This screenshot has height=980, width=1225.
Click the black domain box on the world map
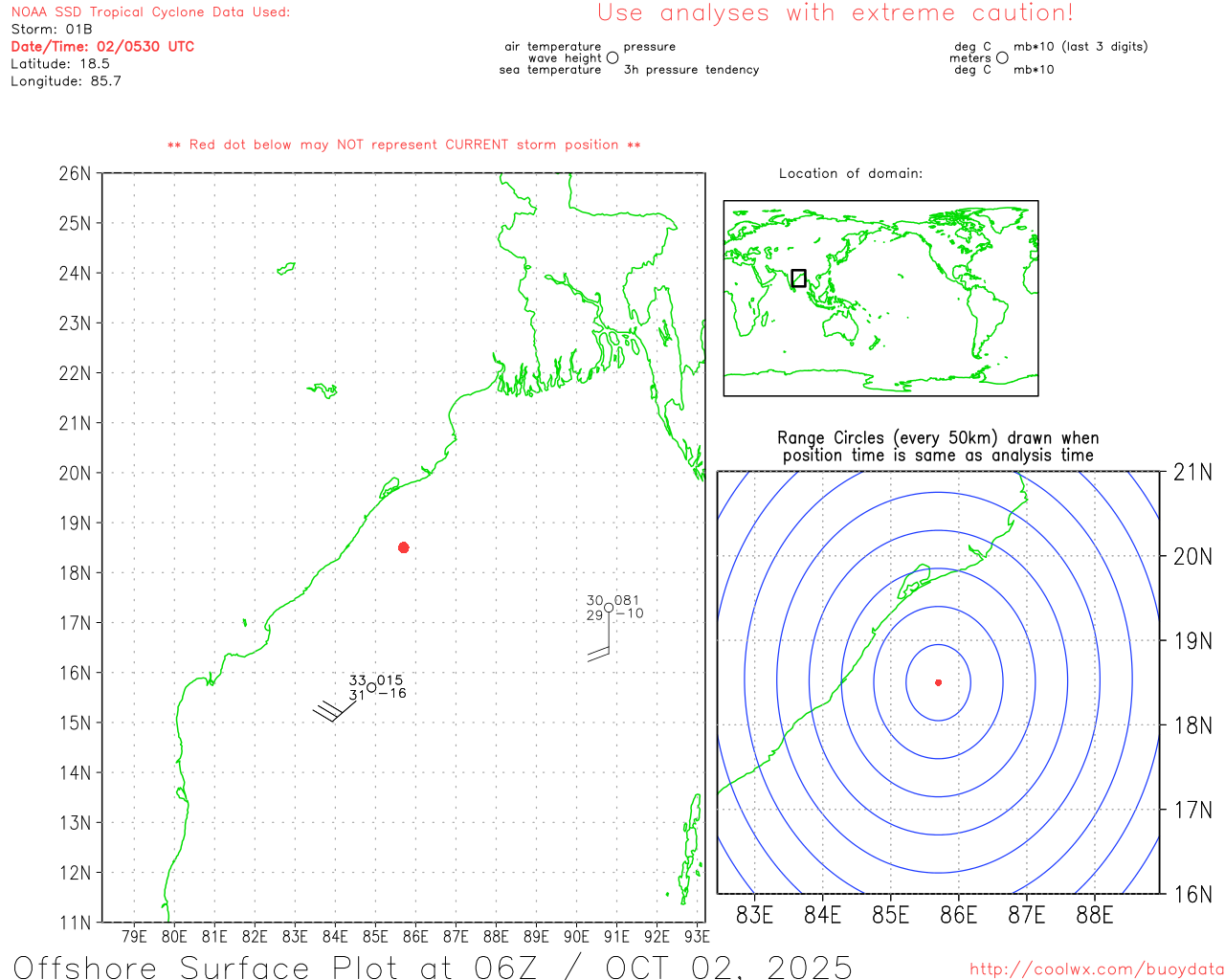tap(799, 278)
